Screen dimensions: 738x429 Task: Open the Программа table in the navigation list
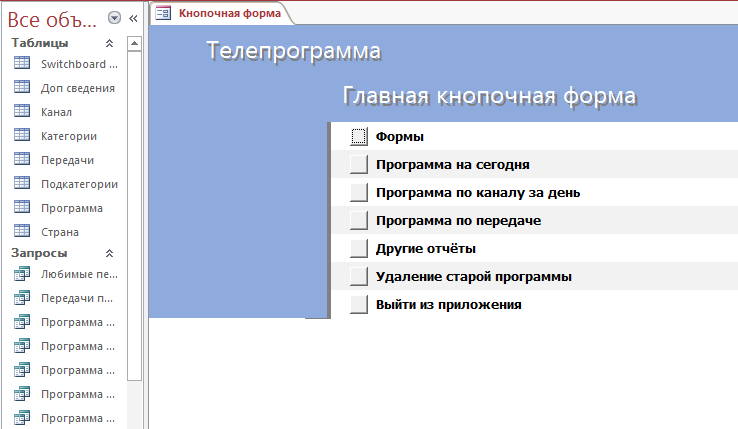(72, 208)
